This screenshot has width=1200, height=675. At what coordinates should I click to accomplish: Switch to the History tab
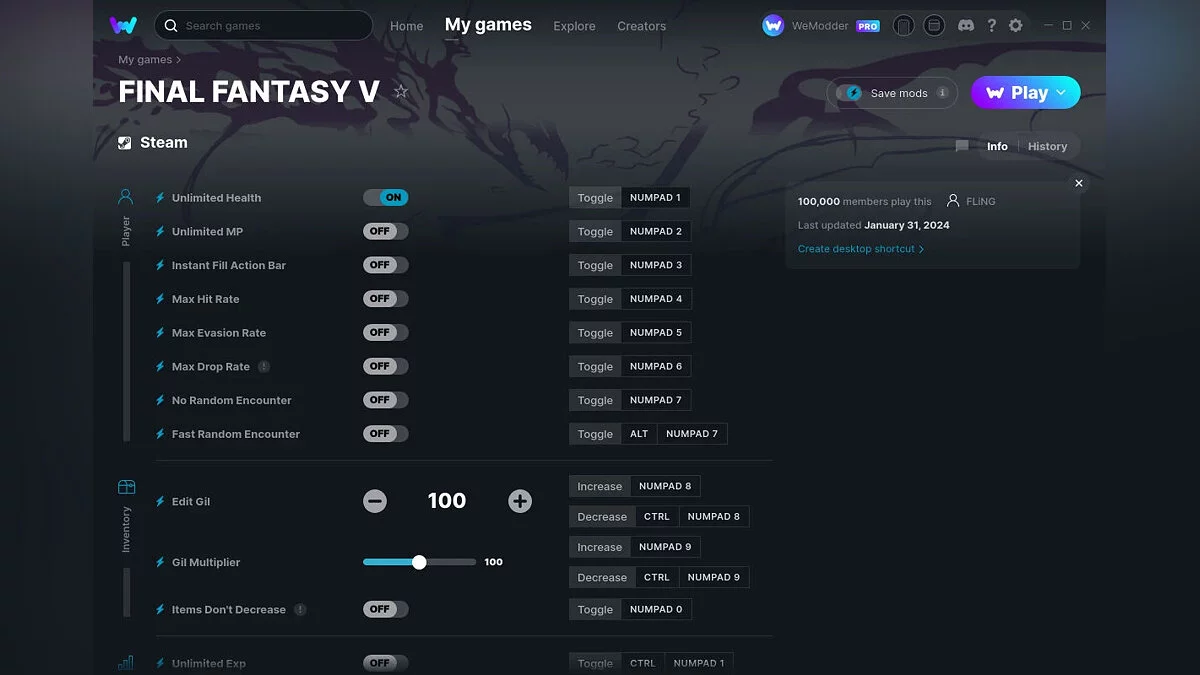tap(1047, 146)
